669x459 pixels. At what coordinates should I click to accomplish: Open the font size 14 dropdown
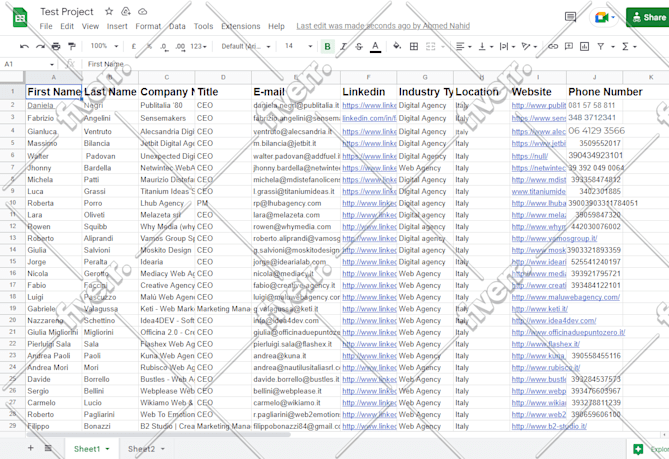coord(299,46)
